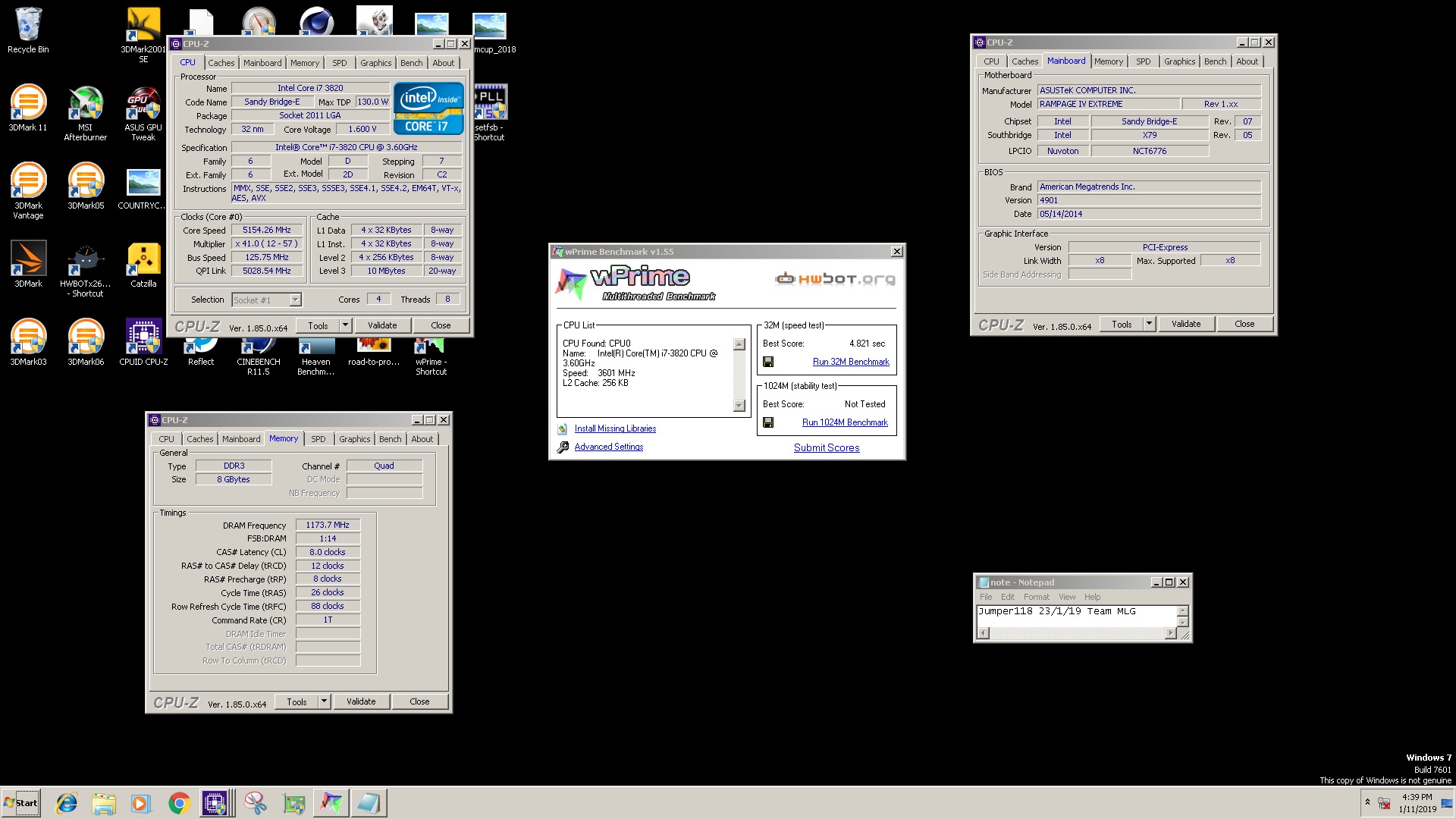Open the Recycle Bin desktop icon
Viewport: 1456px width, 819px height.
(28, 30)
